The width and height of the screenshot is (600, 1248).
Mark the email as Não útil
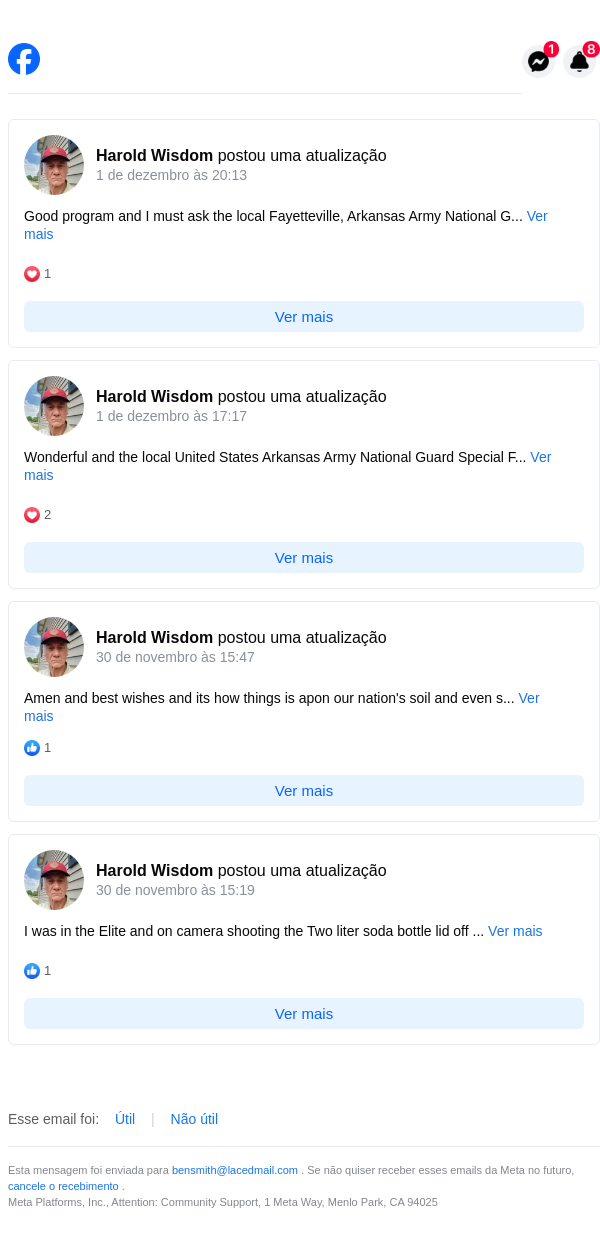pos(194,1119)
